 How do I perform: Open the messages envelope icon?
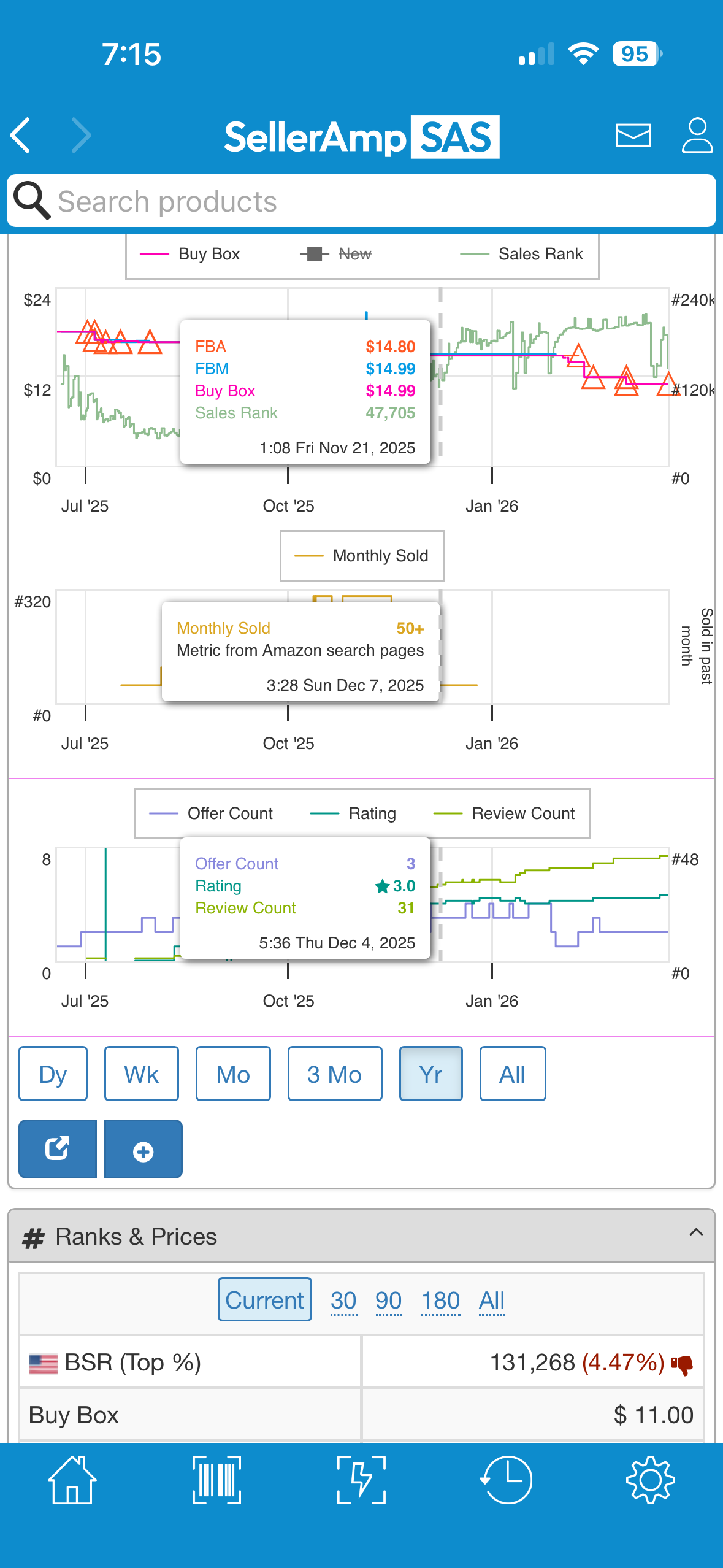633,135
